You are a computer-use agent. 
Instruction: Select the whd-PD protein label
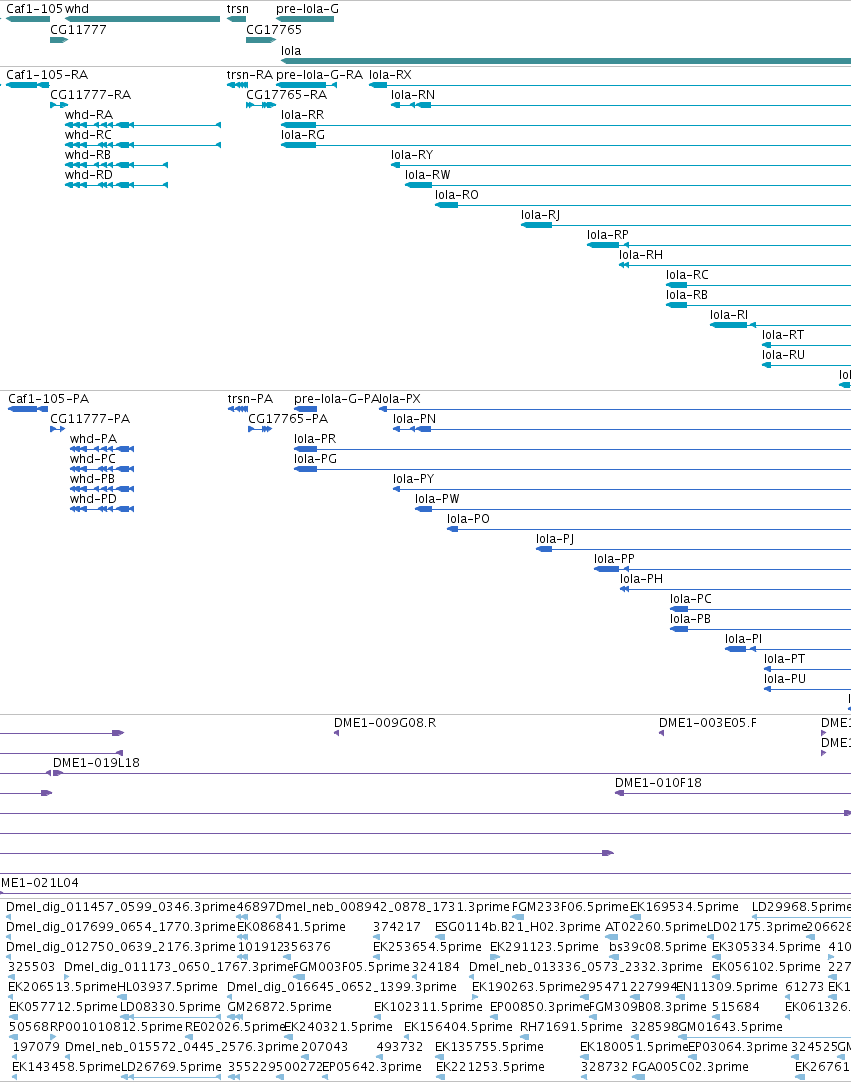[93, 499]
